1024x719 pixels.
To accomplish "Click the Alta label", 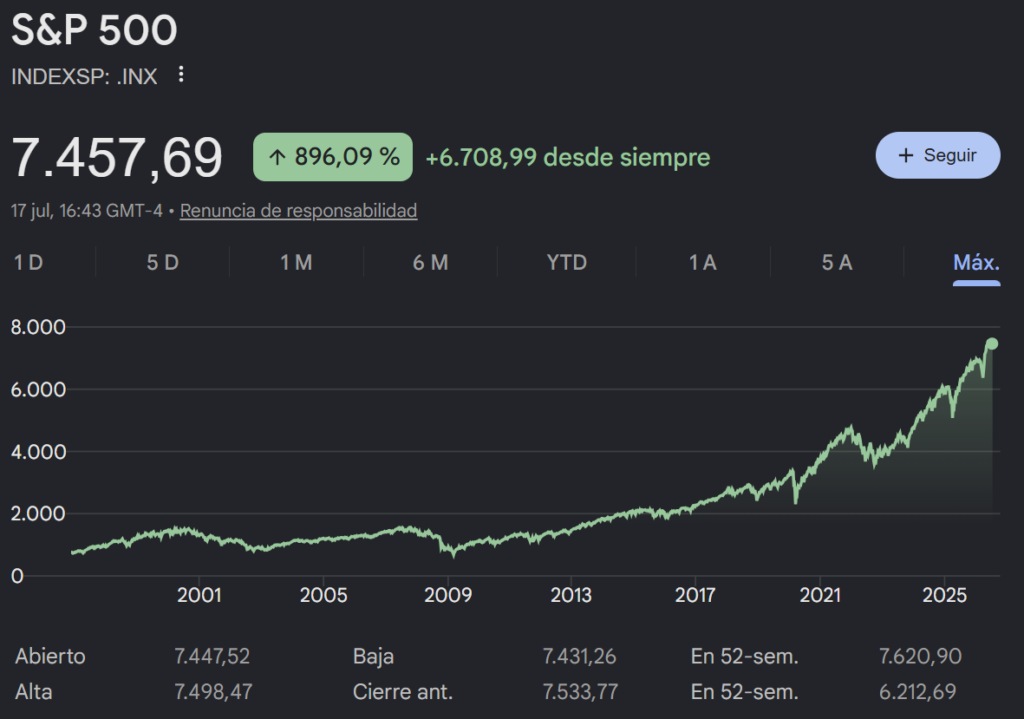I will [x=33, y=692].
